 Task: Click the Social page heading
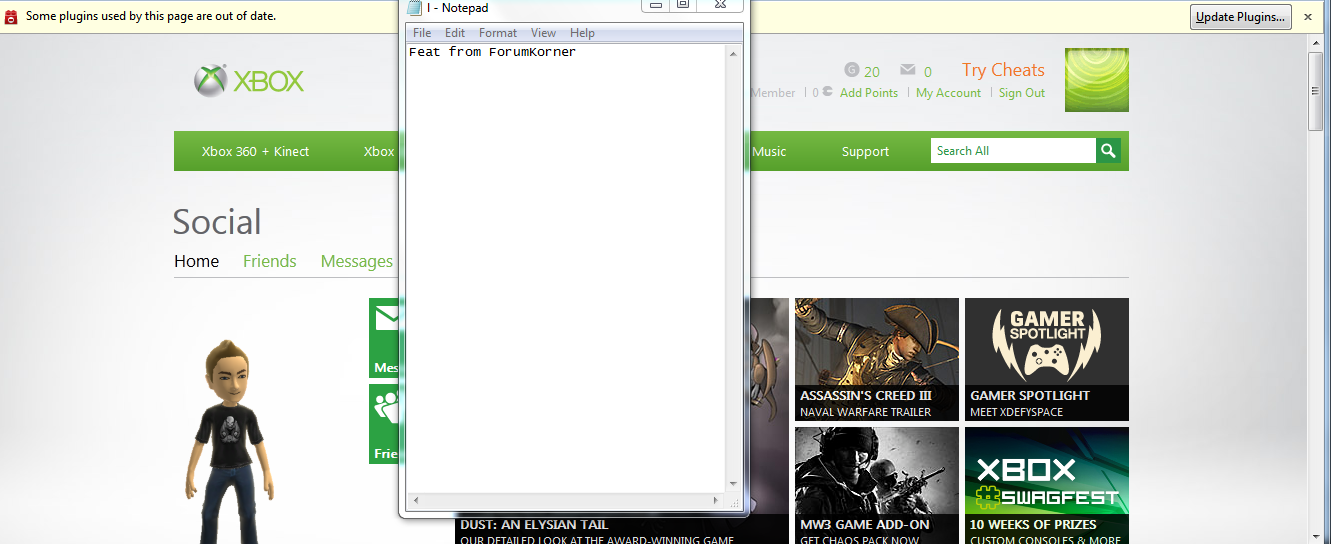click(217, 222)
